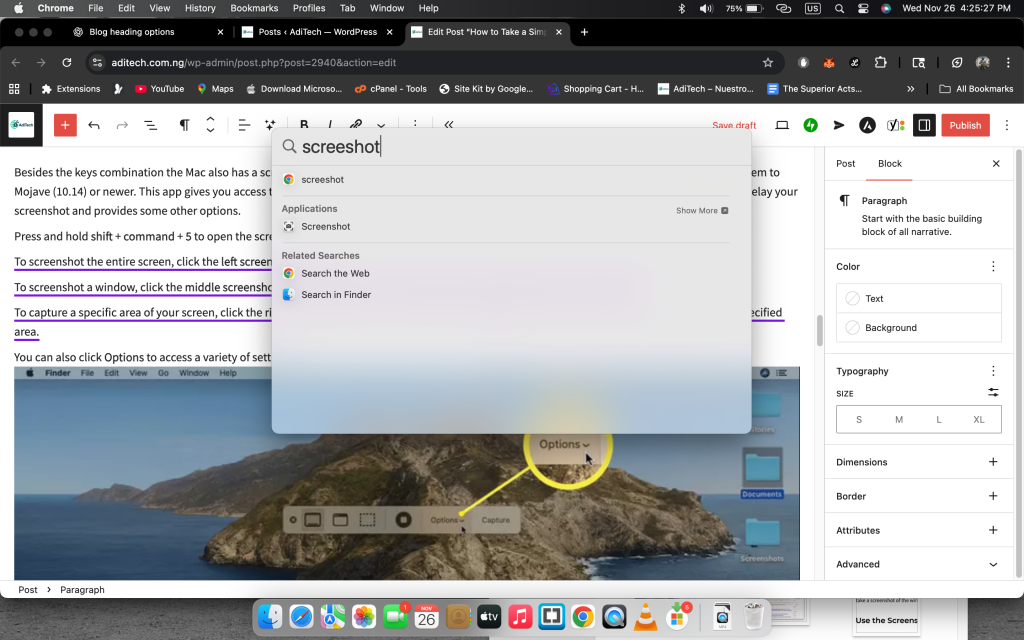This screenshot has width=1024, height=640.
Task: Open the Astra settings icon
Action: coord(868,125)
